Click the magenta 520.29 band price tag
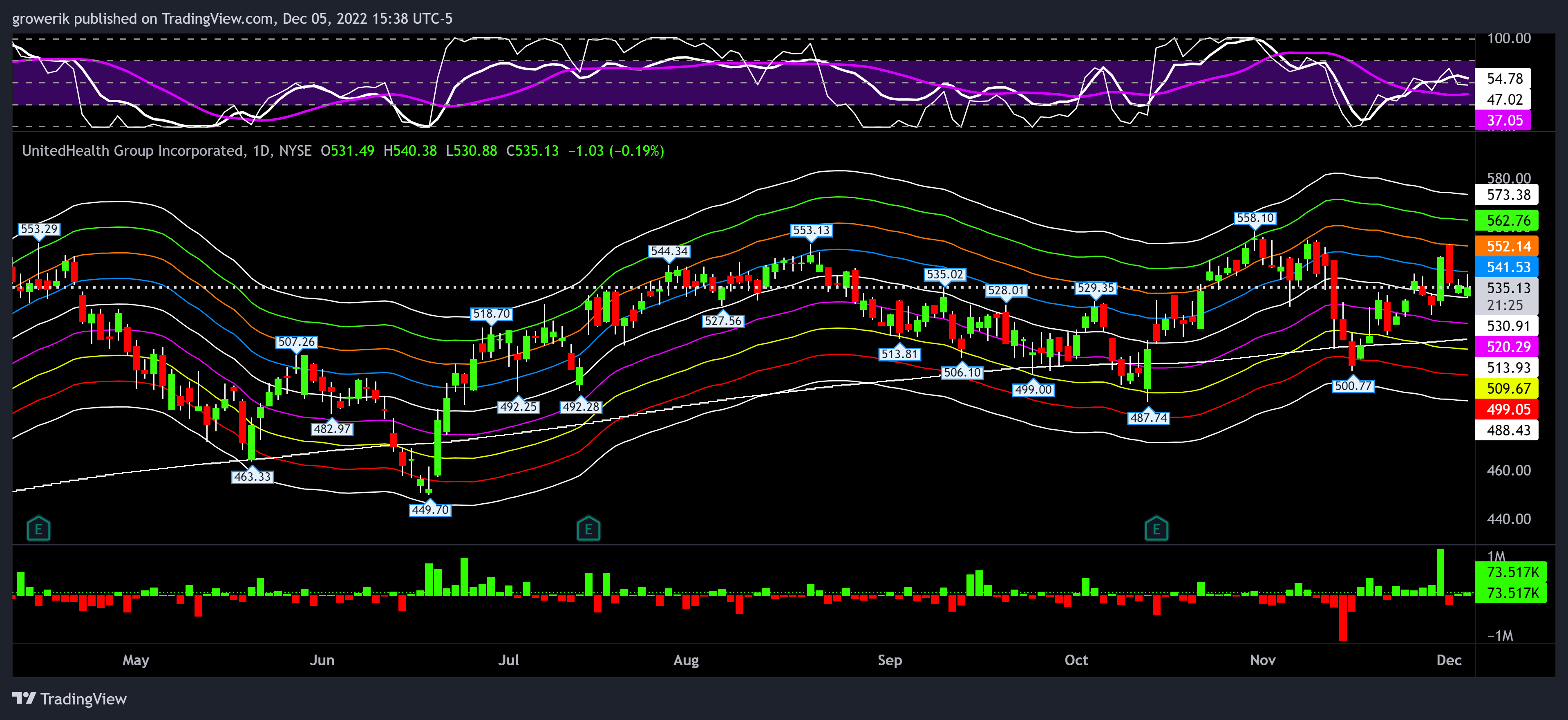Image resolution: width=1568 pixels, height=720 pixels. coord(1507,347)
